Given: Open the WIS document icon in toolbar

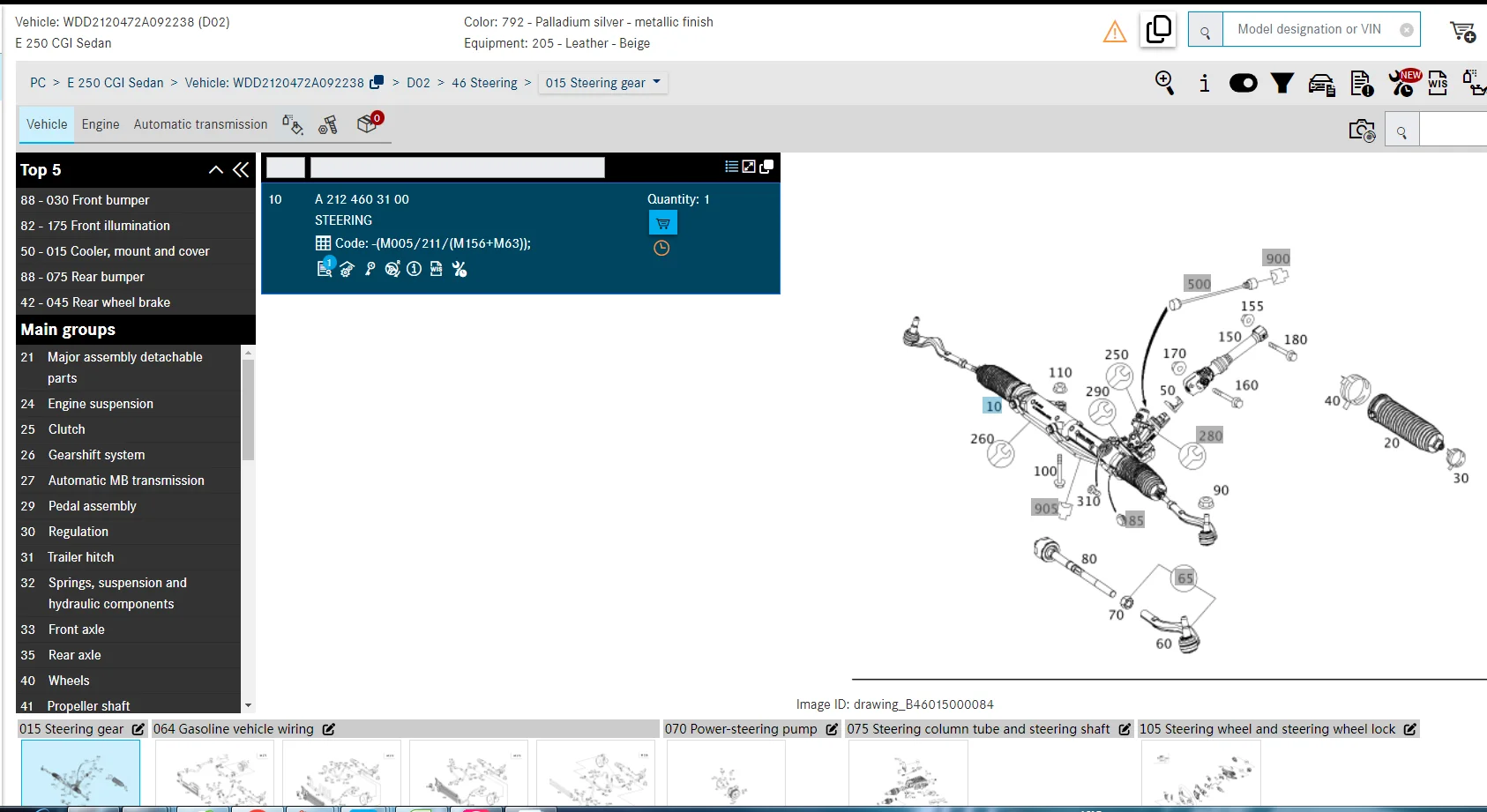Looking at the screenshot, I should coord(1438,83).
